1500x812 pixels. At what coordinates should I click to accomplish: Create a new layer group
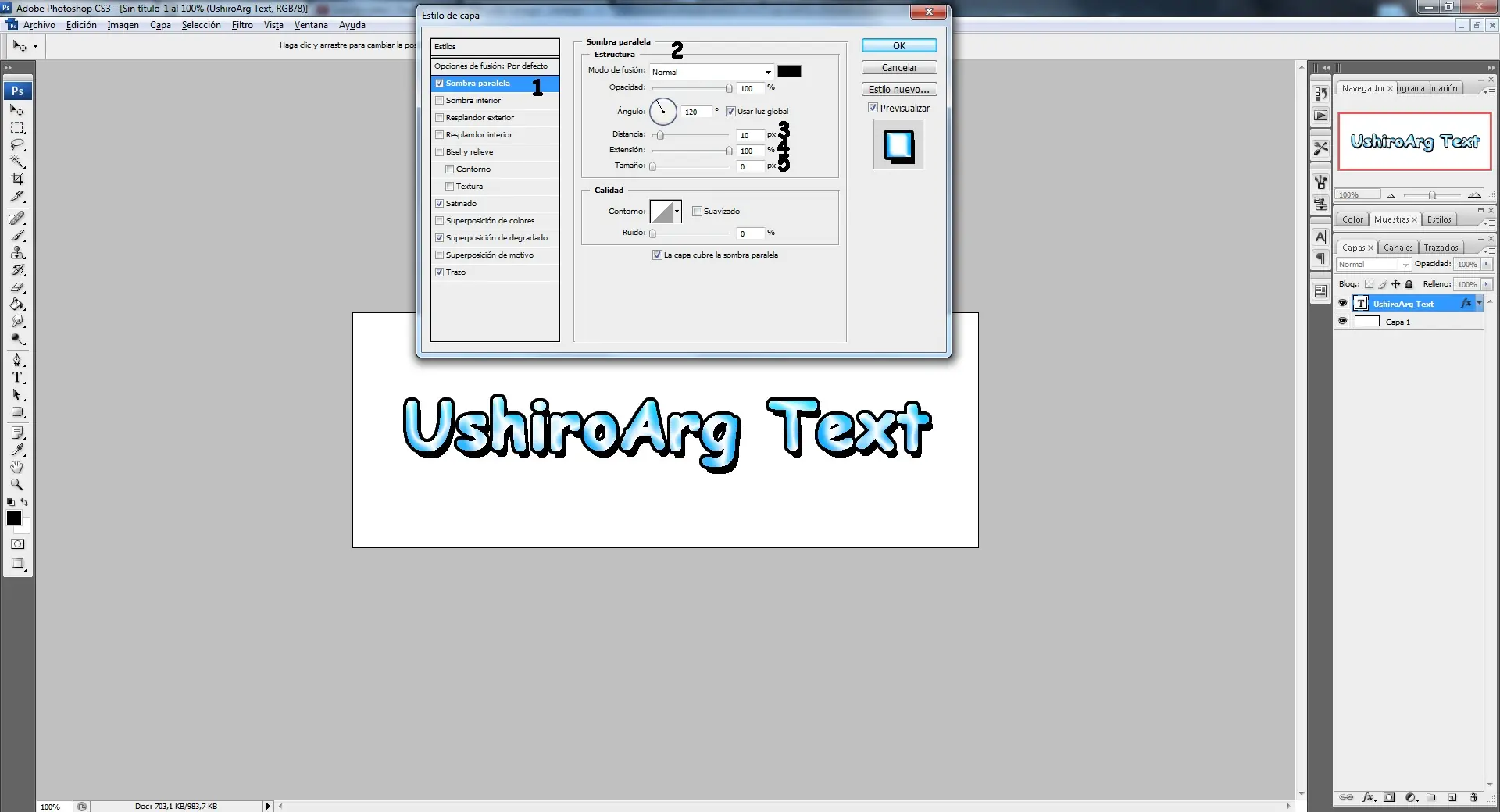tap(1431, 797)
